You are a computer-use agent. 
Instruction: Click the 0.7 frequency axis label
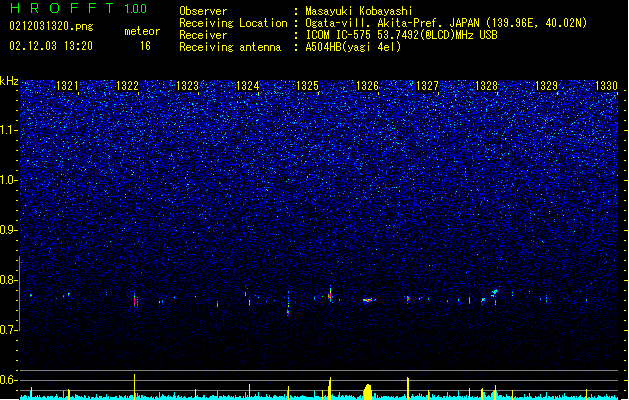(x=9, y=330)
